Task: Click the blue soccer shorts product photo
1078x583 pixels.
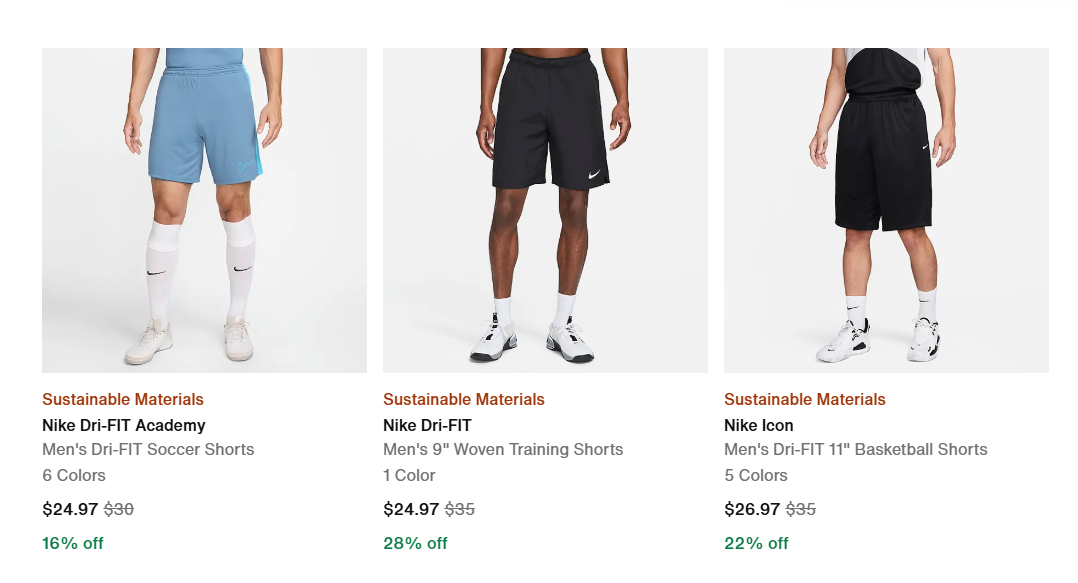Action: coord(203,210)
